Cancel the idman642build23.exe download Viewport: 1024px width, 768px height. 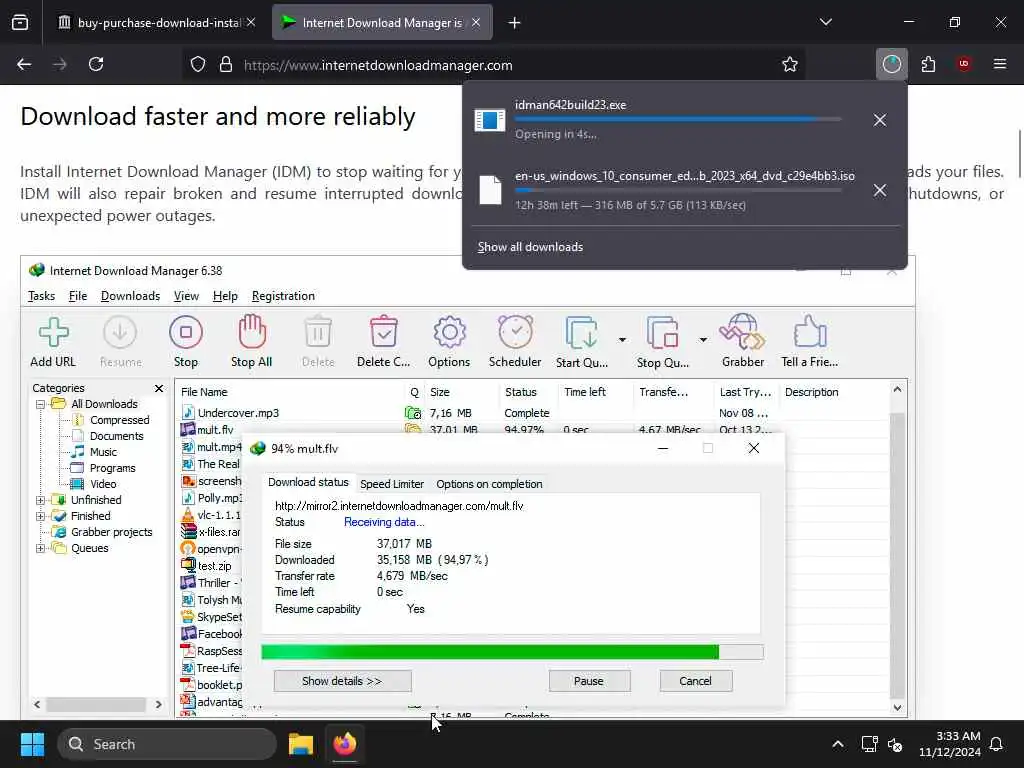point(880,120)
